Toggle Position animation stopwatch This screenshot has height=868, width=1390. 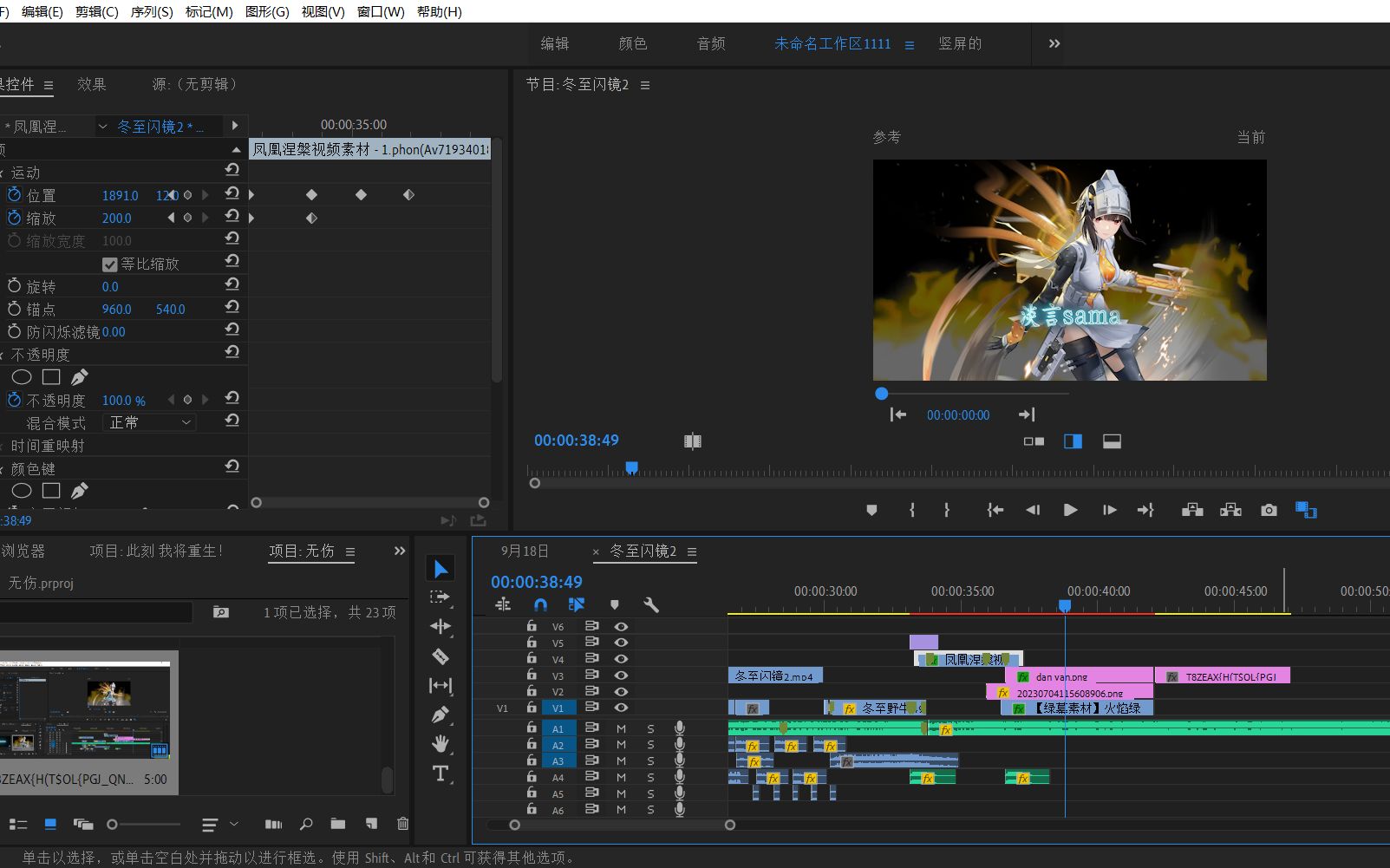pyautogui.click(x=14, y=195)
